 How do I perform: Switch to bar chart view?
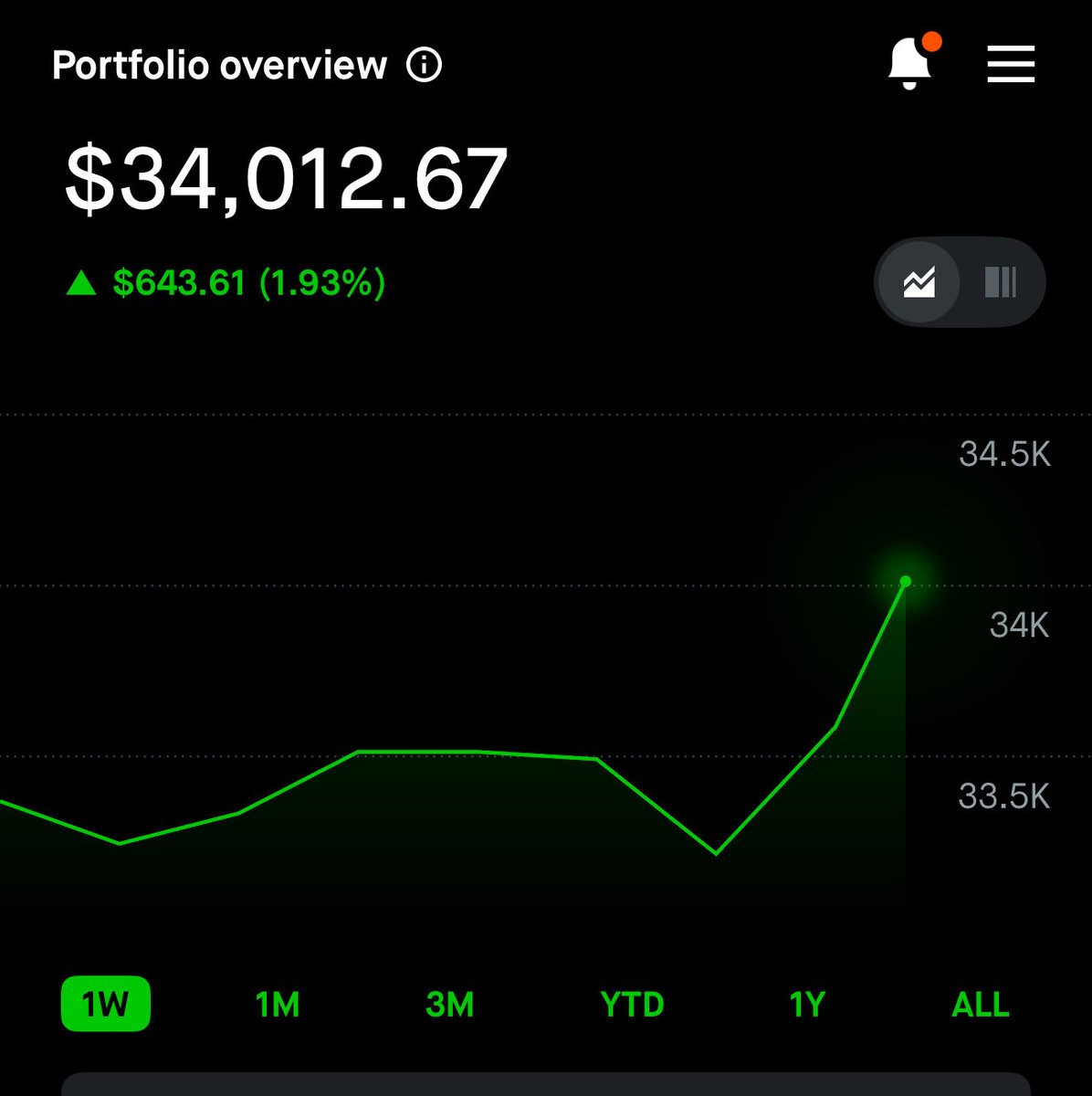1001,282
